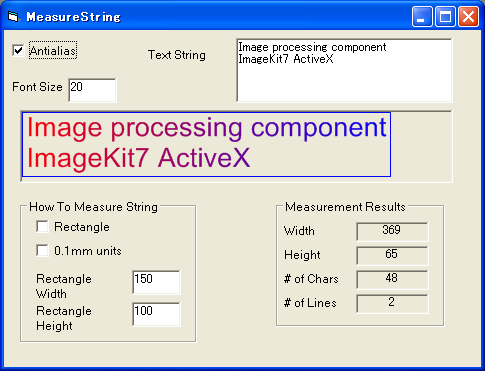
Task: Click the rendered gradient text preview
Action: 206,144
